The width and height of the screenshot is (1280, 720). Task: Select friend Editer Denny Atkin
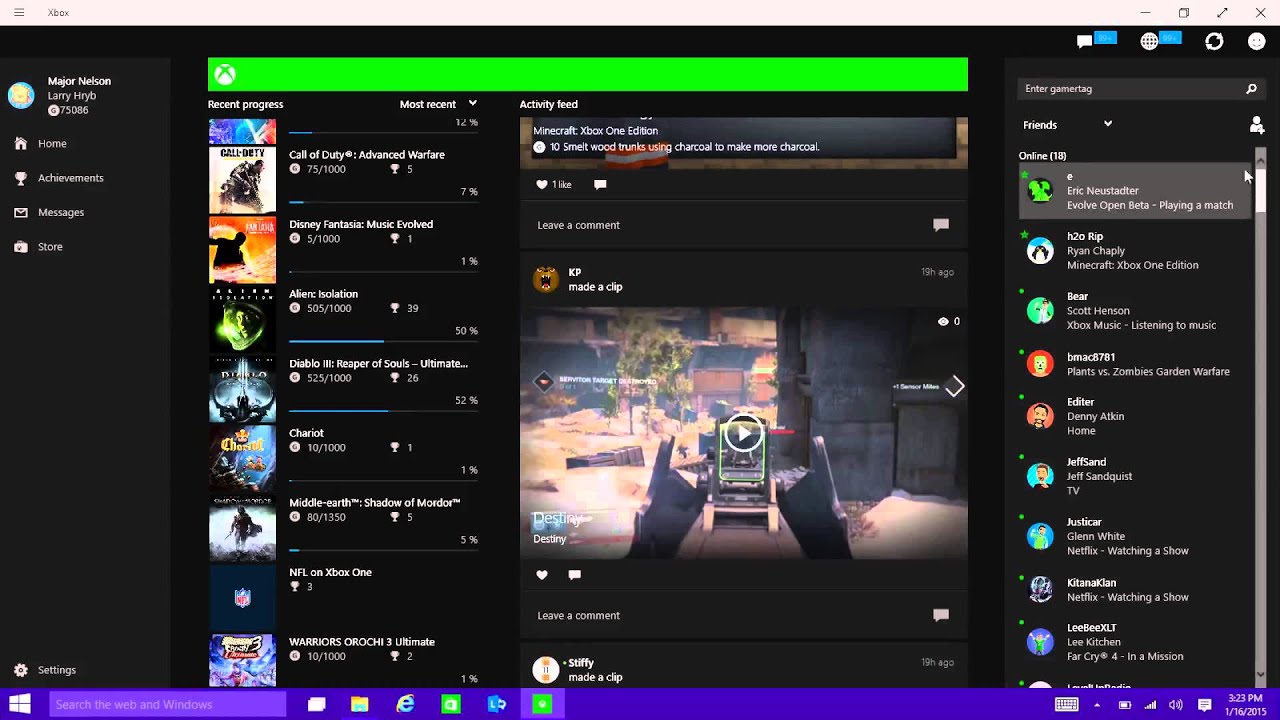(1136, 416)
